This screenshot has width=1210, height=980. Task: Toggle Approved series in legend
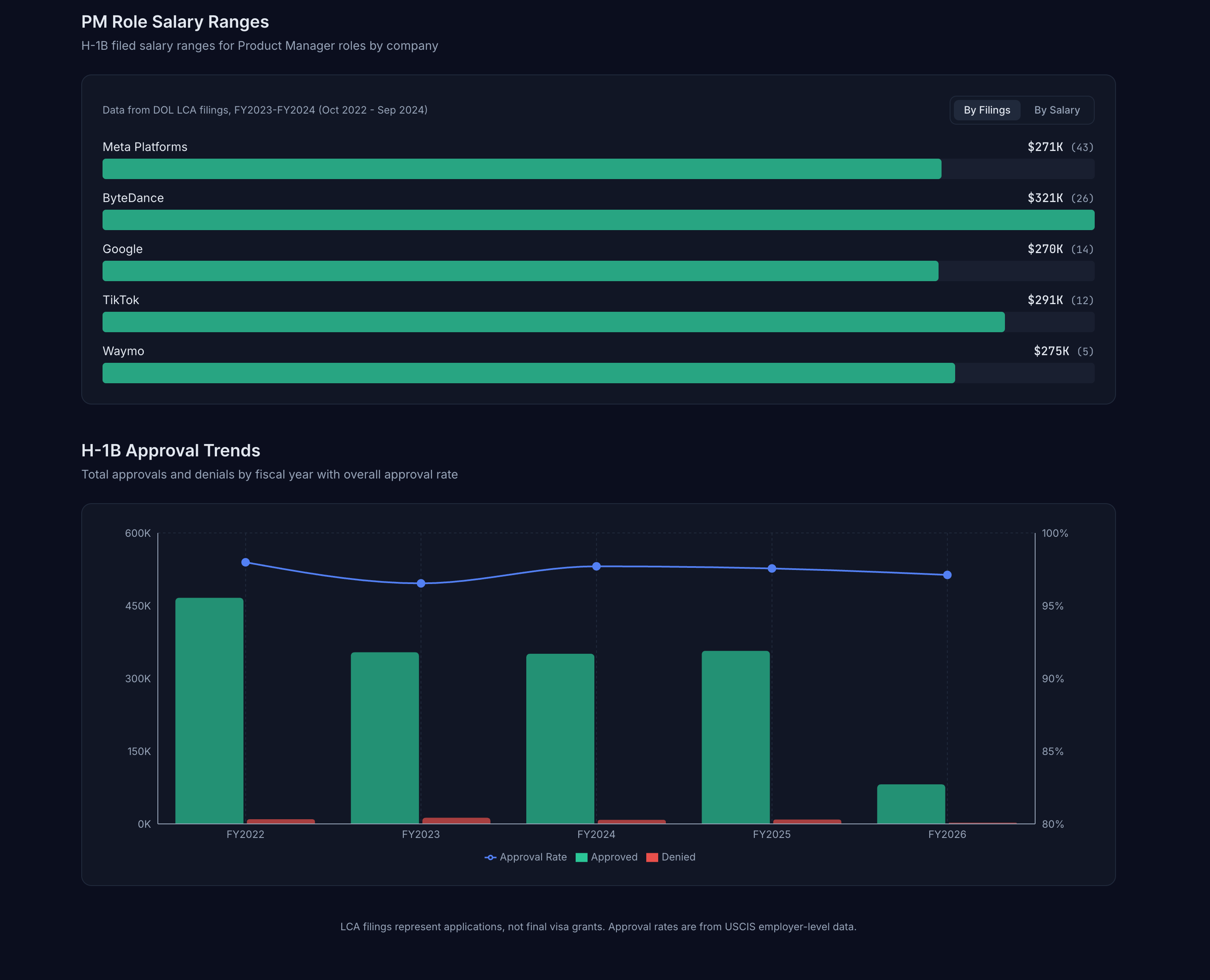tap(614, 857)
